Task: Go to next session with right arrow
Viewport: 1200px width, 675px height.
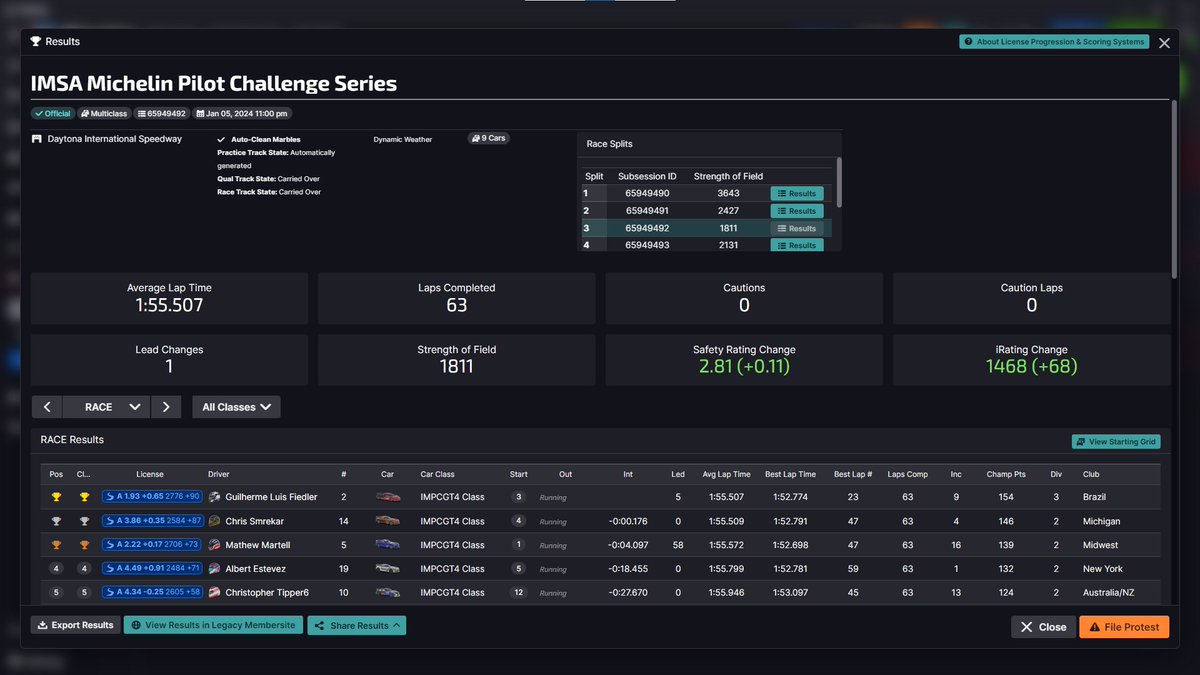Action: [166, 407]
